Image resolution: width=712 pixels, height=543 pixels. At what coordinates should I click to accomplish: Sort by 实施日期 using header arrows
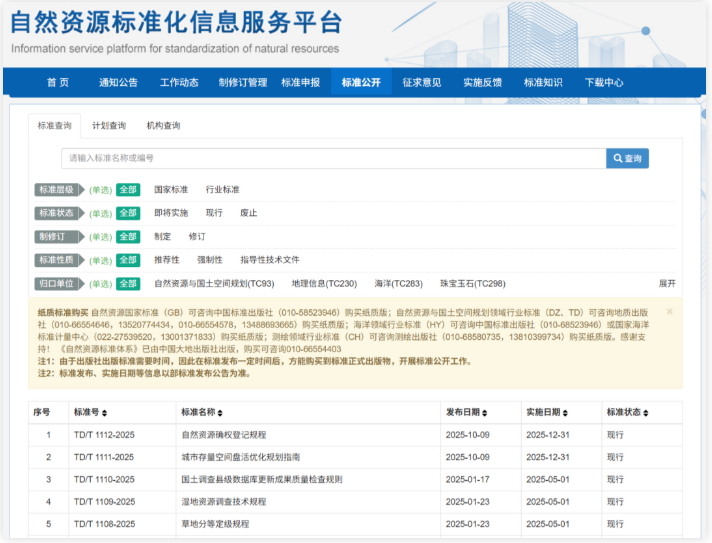pyautogui.click(x=565, y=413)
